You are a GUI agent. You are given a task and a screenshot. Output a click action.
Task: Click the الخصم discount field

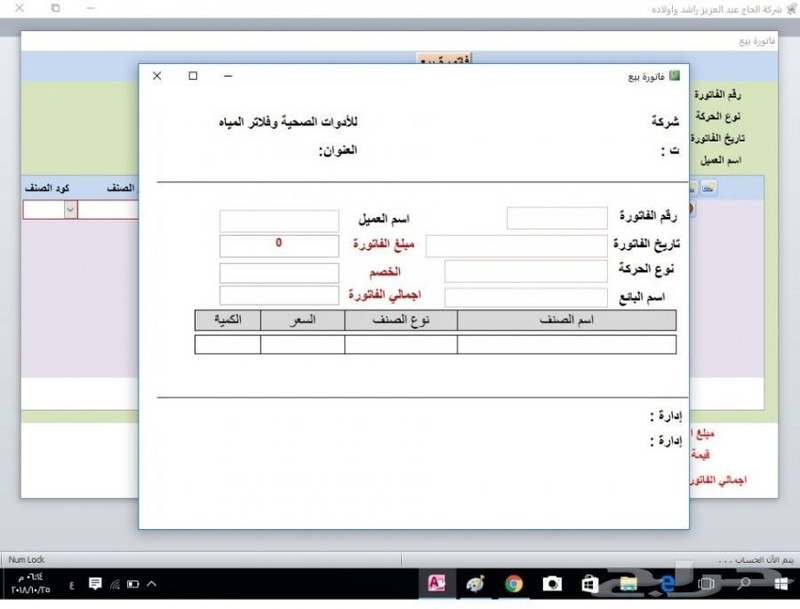pyautogui.click(x=279, y=272)
